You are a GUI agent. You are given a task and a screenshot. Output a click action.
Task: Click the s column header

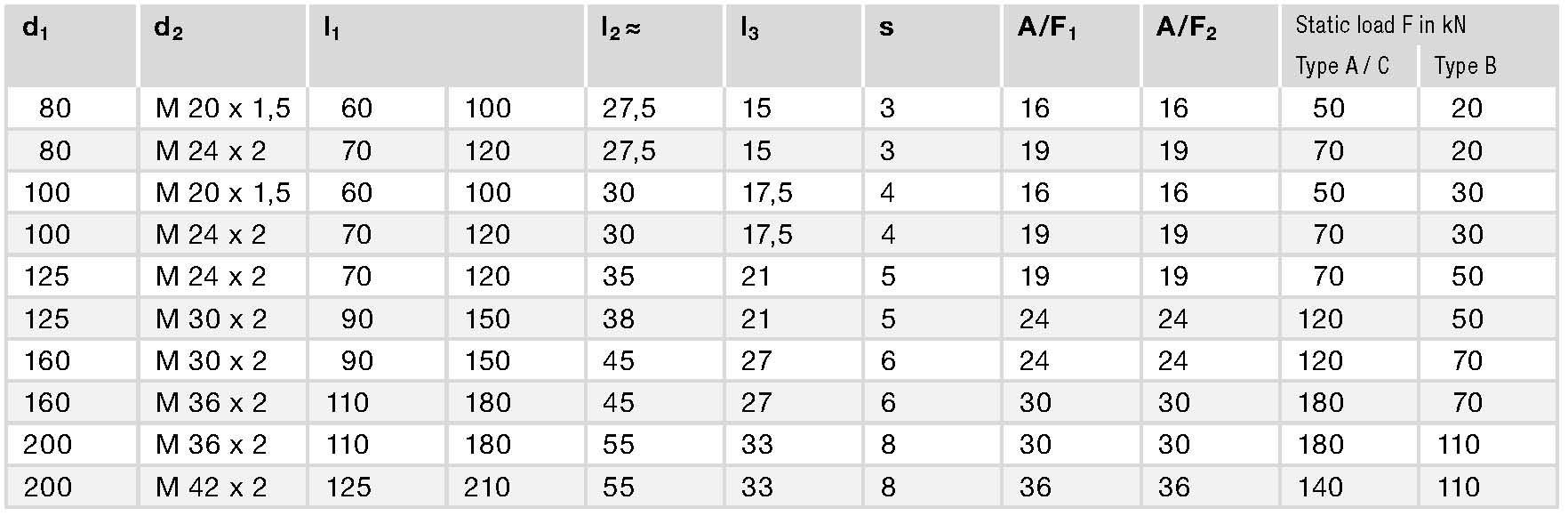coord(886,28)
